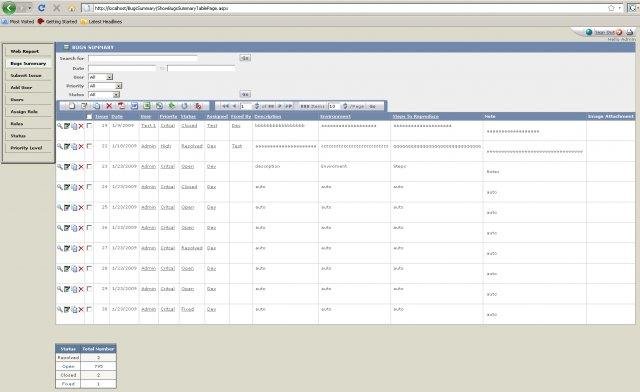
Task: Copy the Test 1 bug row
Action: pos(74,126)
